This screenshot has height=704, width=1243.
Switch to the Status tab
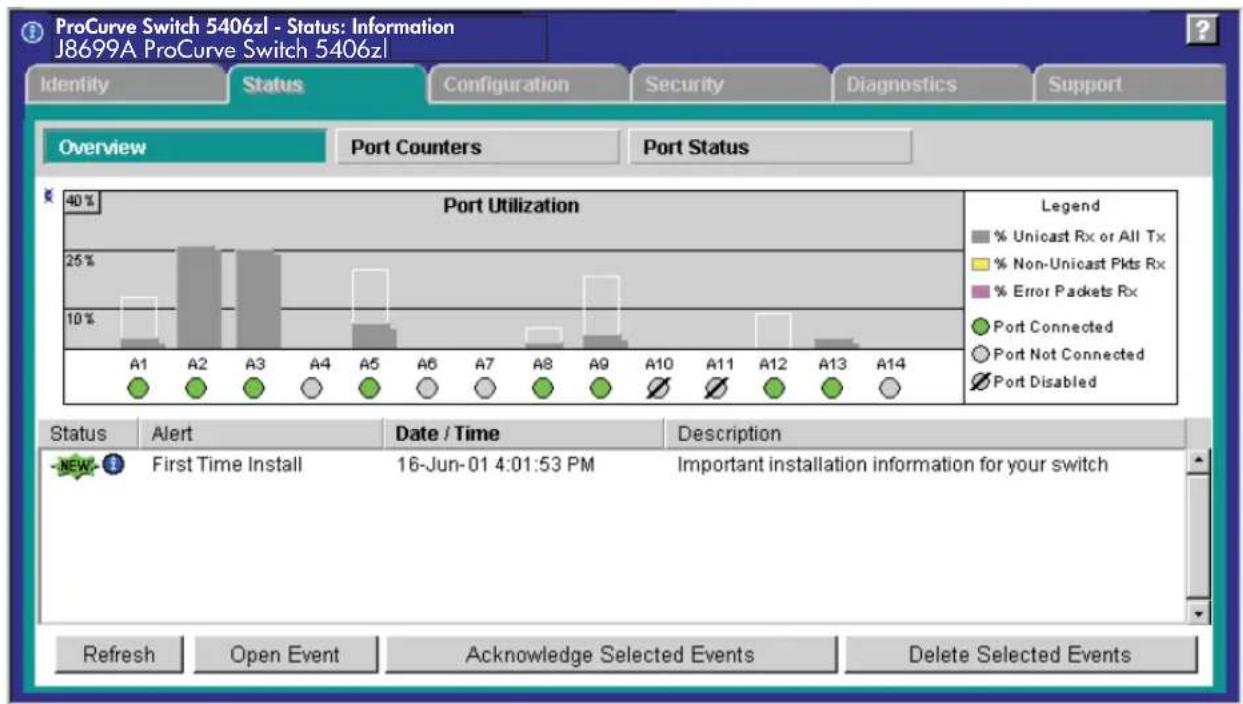tap(326, 85)
